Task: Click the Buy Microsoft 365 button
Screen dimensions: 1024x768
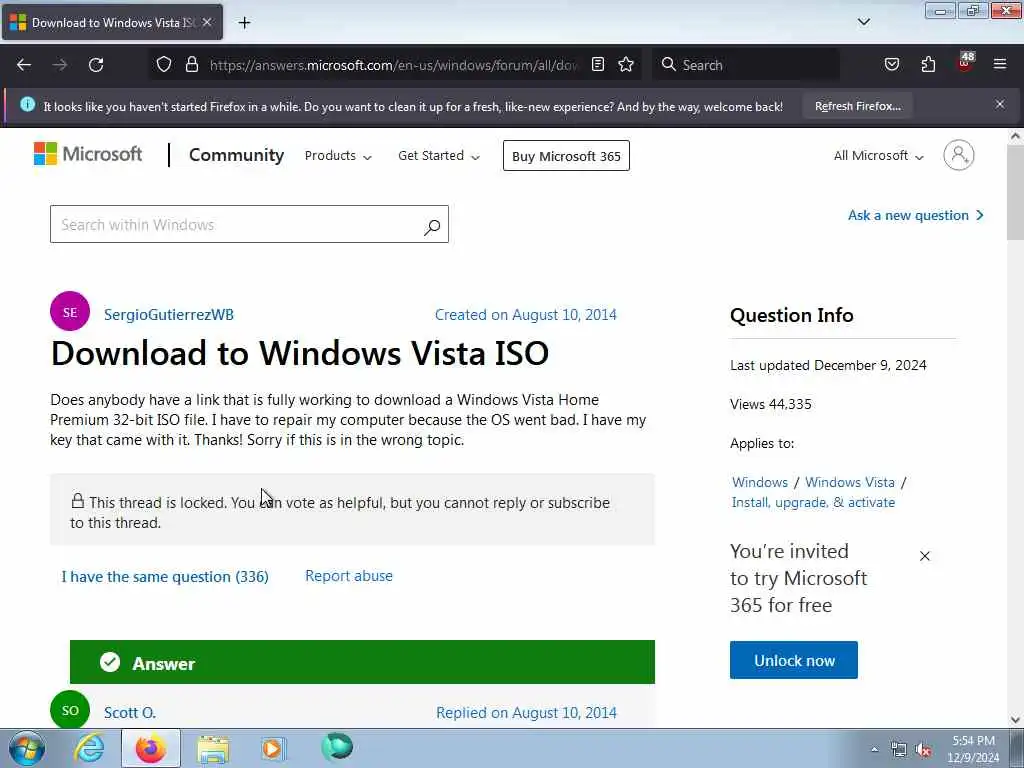Action: (566, 156)
